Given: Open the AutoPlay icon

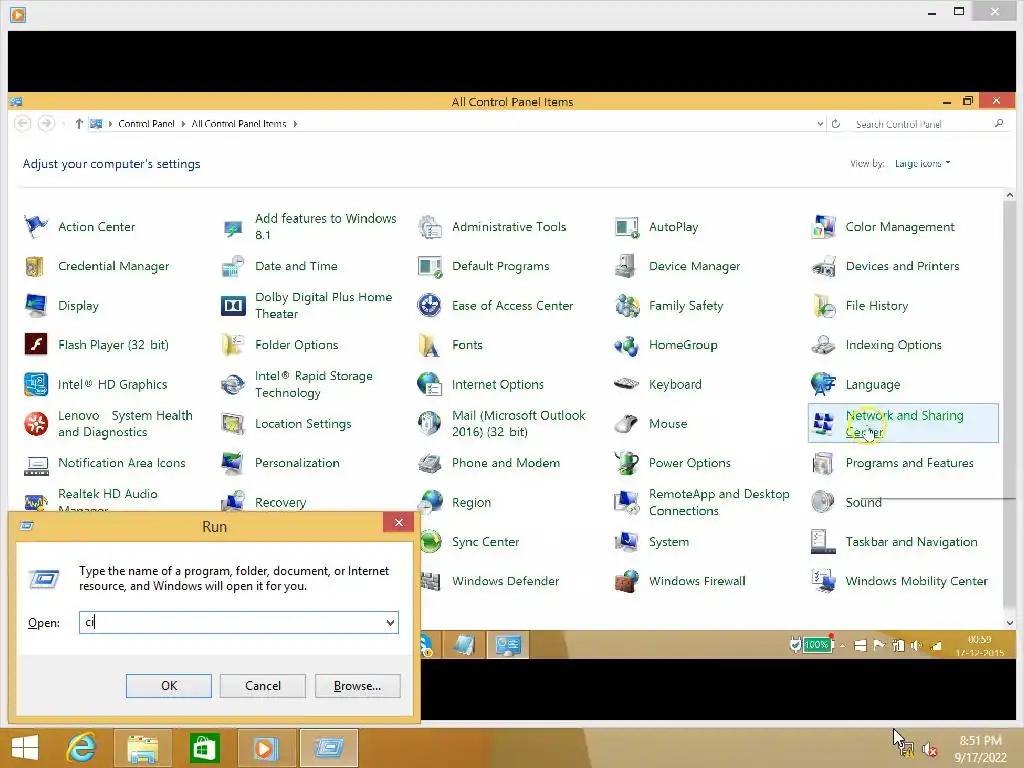Looking at the screenshot, I should (627, 227).
